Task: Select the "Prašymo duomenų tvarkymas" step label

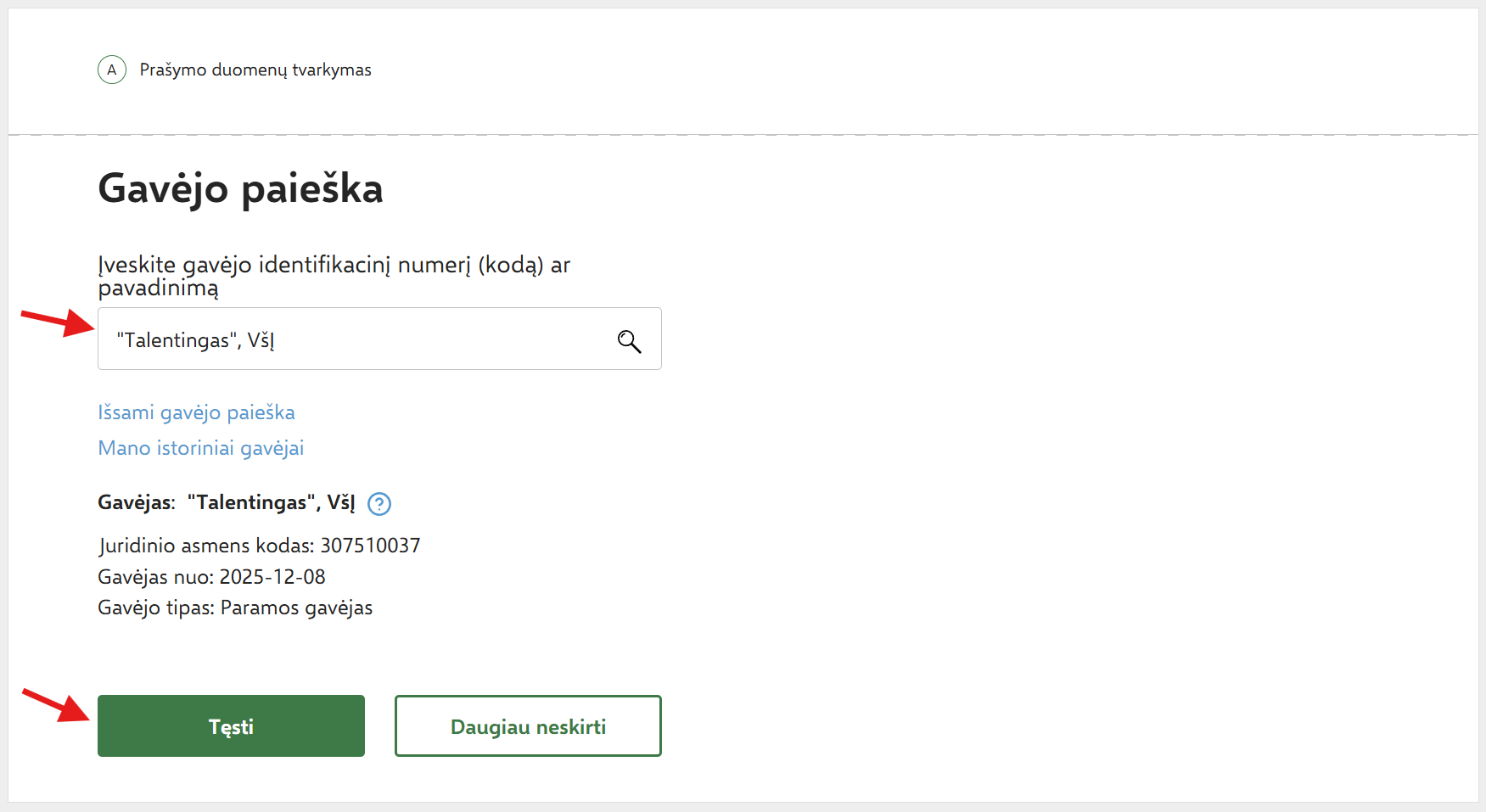Action: [x=255, y=70]
